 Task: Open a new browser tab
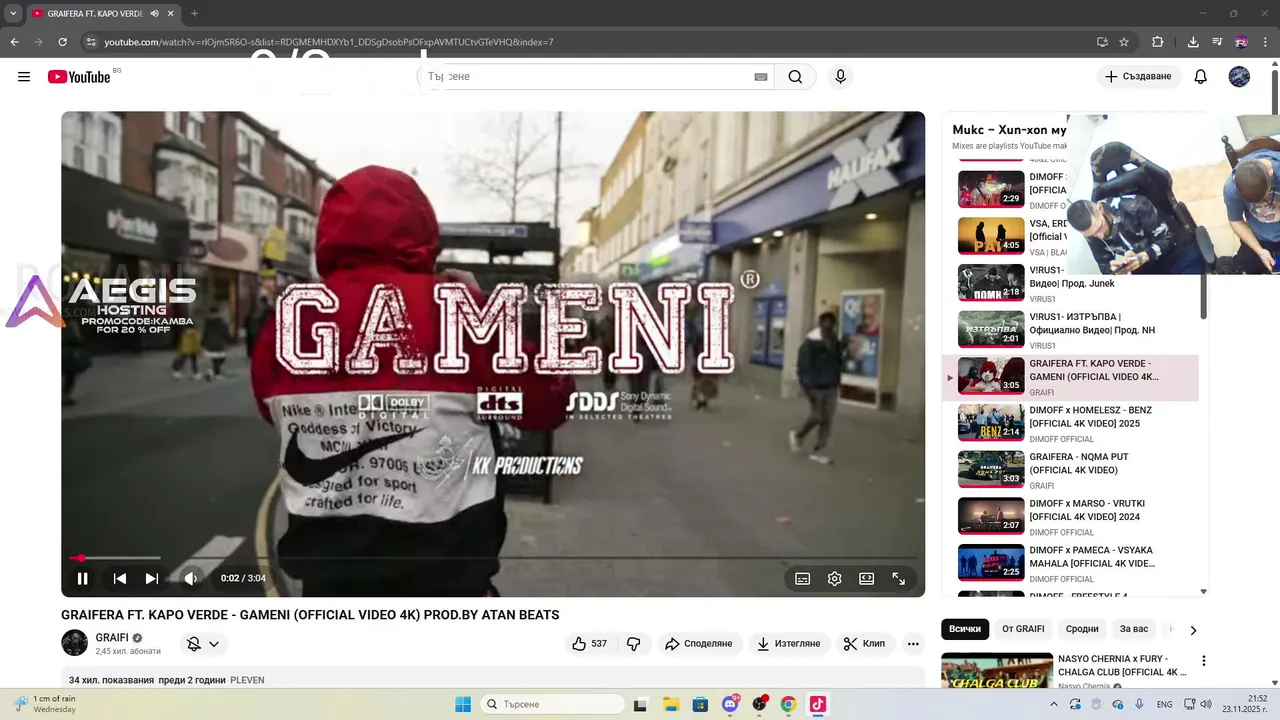pos(194,13)
